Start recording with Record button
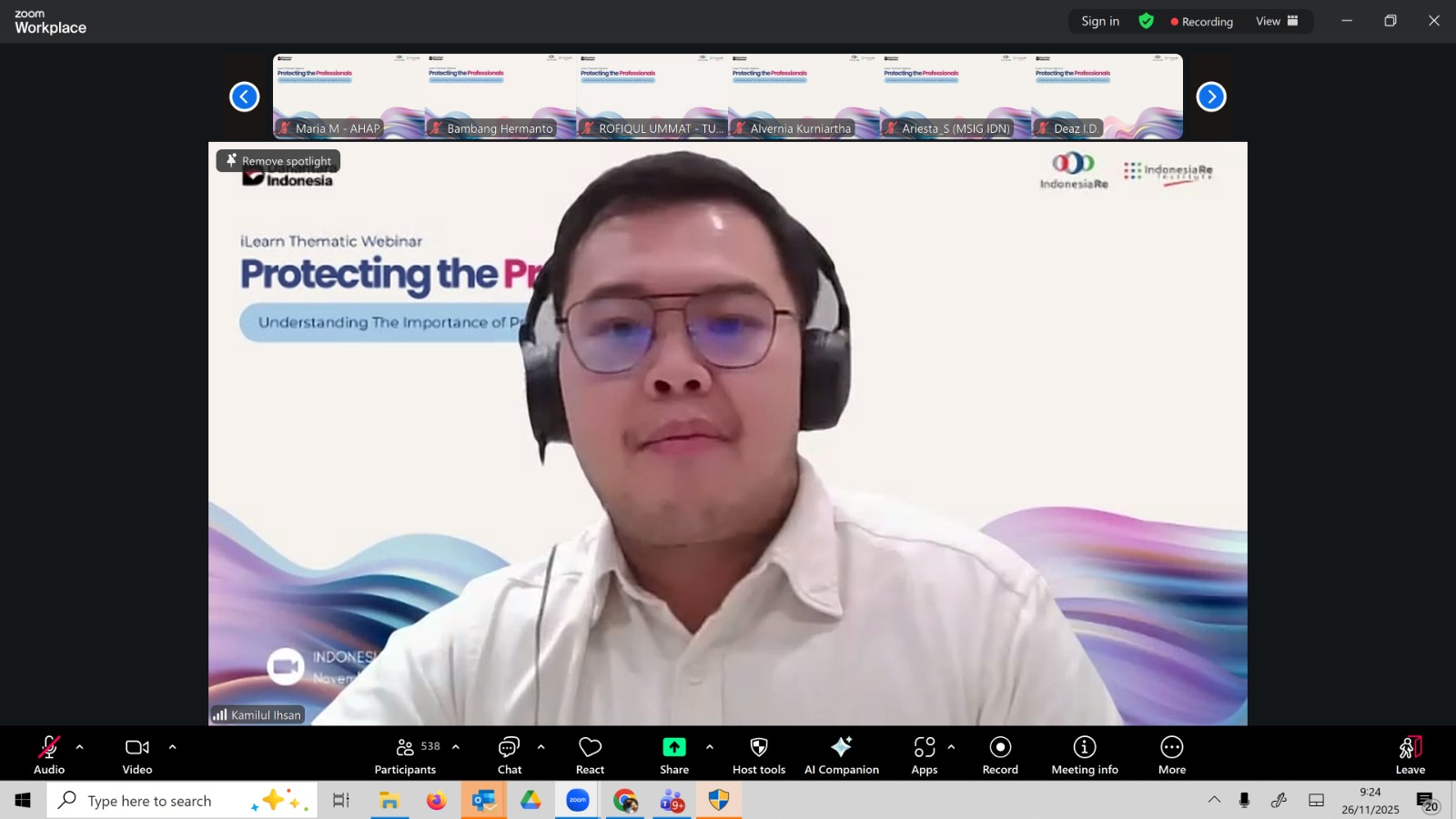Image resolution: width=1456 pixels, height=819 pixels. coord(1000,755)
